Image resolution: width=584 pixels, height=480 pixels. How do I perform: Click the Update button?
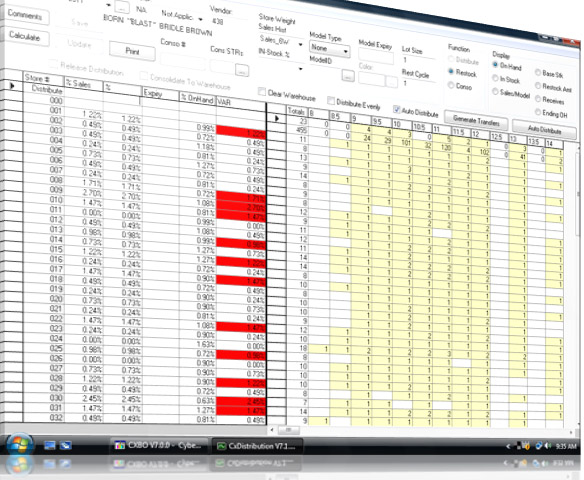[x=79, y=44]
